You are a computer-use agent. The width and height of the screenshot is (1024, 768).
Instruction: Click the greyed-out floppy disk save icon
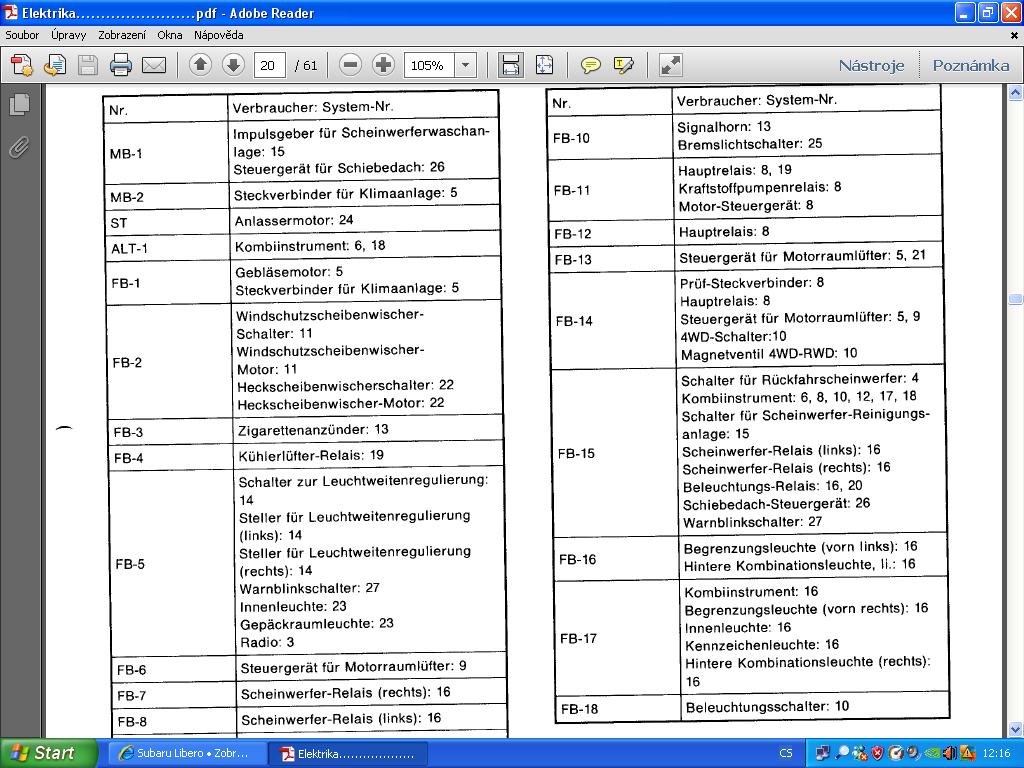88,65
